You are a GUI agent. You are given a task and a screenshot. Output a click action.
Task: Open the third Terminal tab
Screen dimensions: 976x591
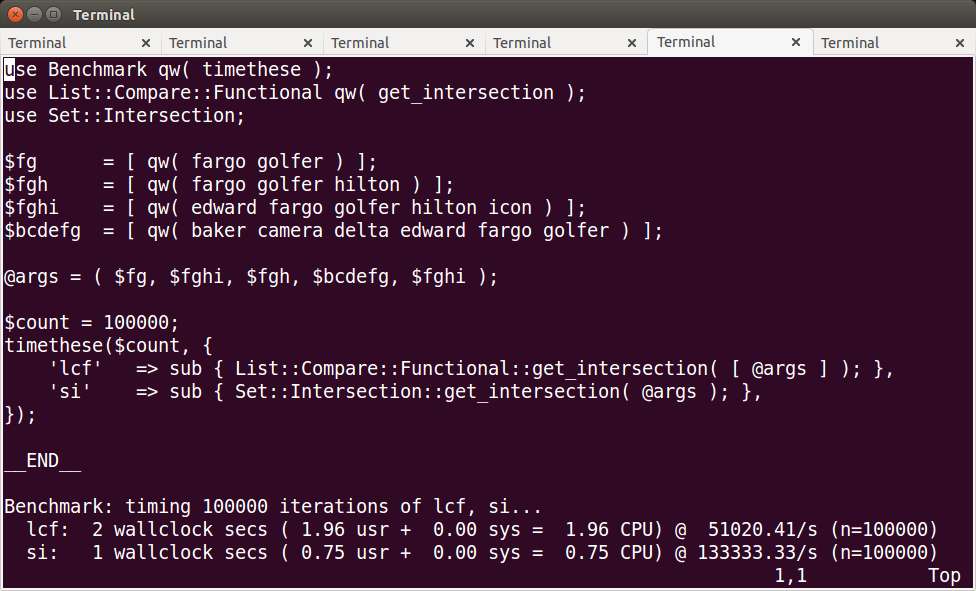360,43
